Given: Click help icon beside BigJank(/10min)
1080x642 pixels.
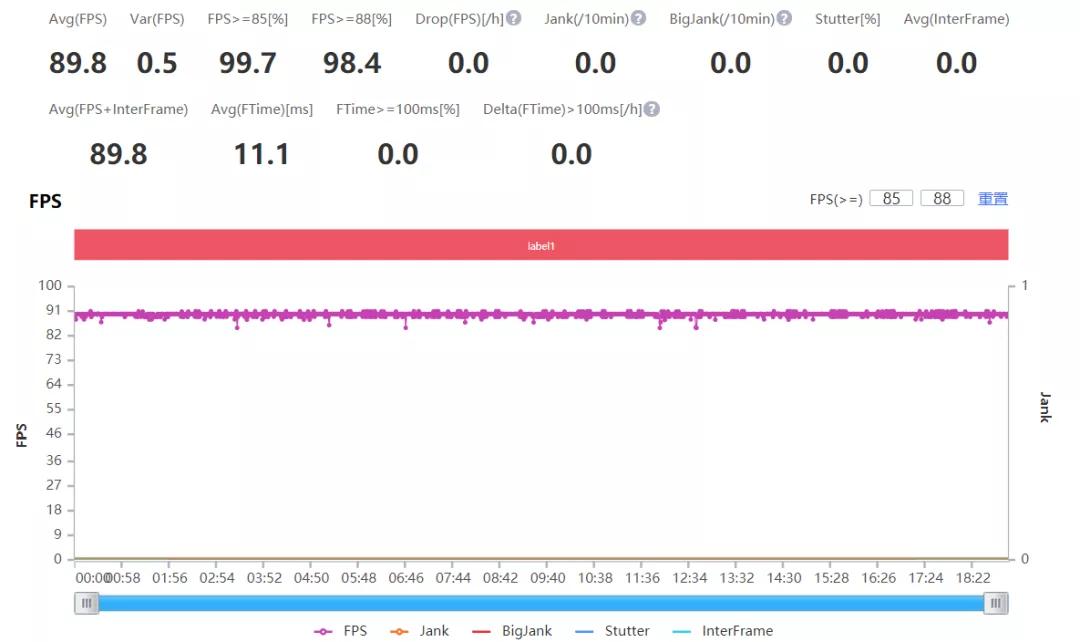Looking at the screenshot, I should pos(784,19).
